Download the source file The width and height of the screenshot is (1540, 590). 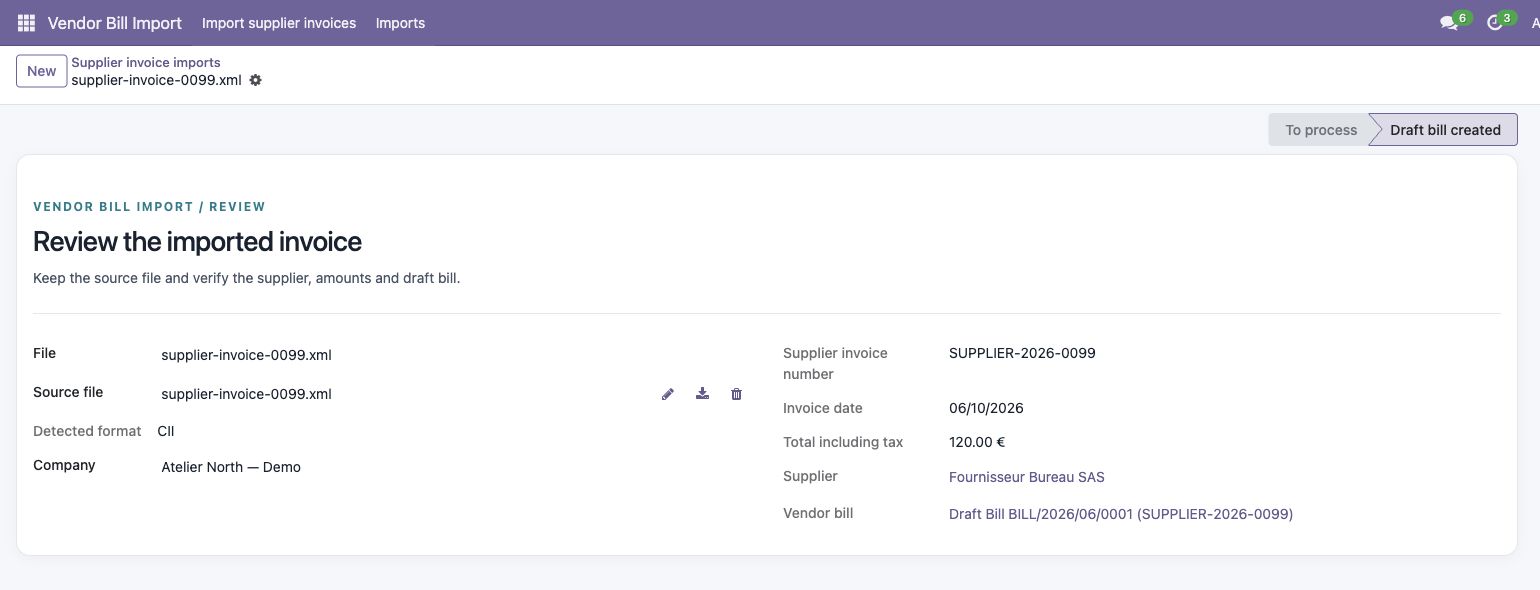[703, 394]
